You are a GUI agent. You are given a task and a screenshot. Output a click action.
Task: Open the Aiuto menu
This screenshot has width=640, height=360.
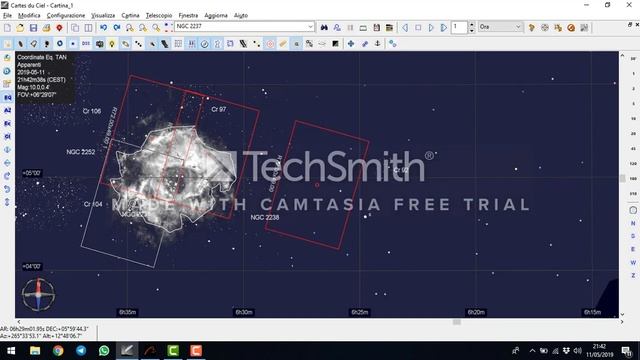point(241,16)
